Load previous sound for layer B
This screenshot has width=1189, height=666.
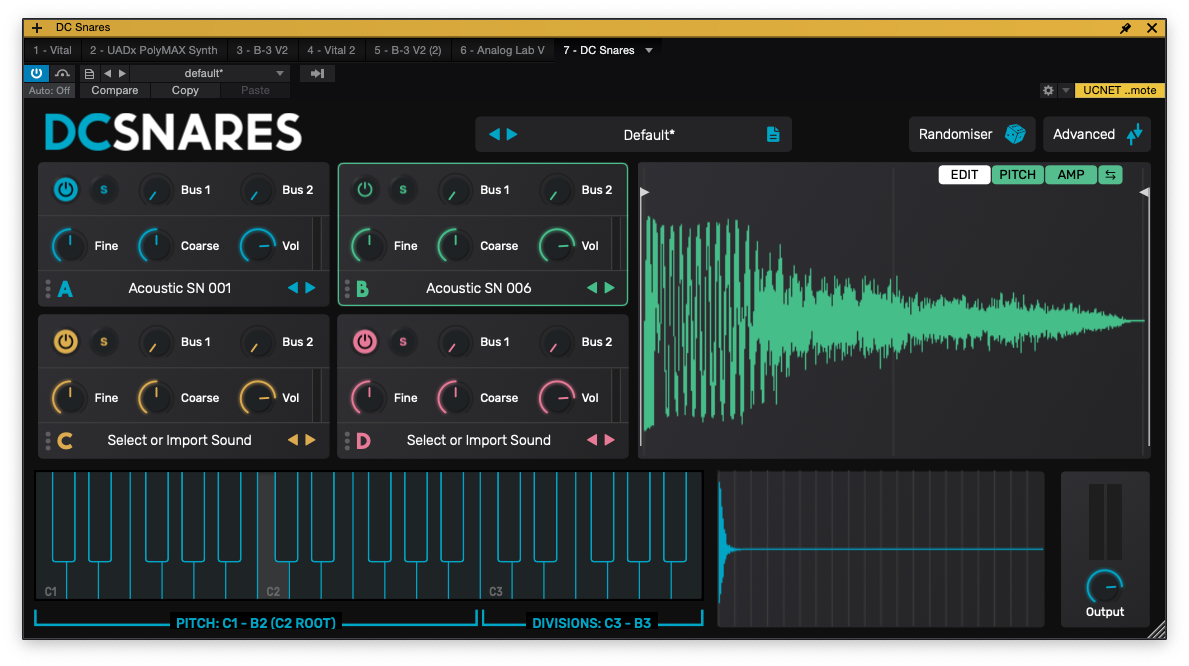592,287
